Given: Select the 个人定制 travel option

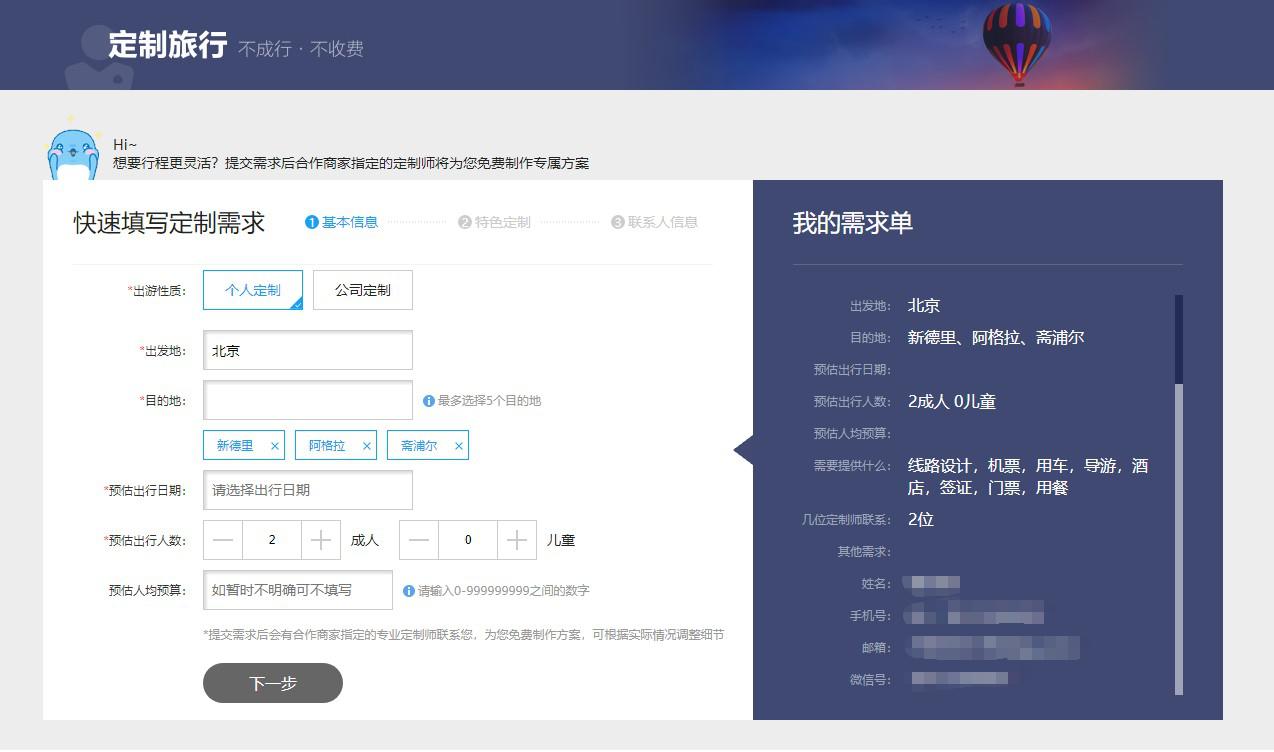Looking at the screenshot, I should pyautogui.click(x=252, y=290).
